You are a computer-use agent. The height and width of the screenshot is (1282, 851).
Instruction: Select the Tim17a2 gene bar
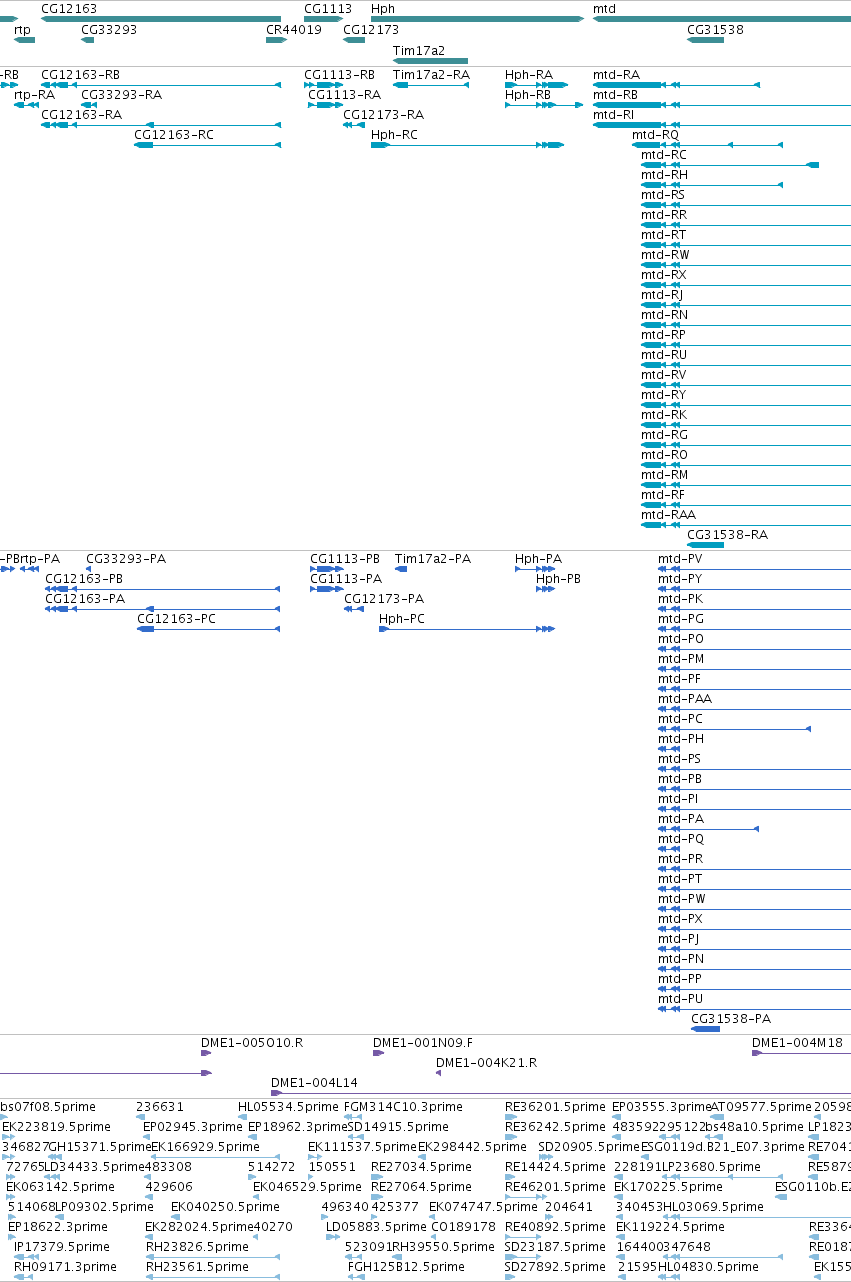tap(430, 61)
